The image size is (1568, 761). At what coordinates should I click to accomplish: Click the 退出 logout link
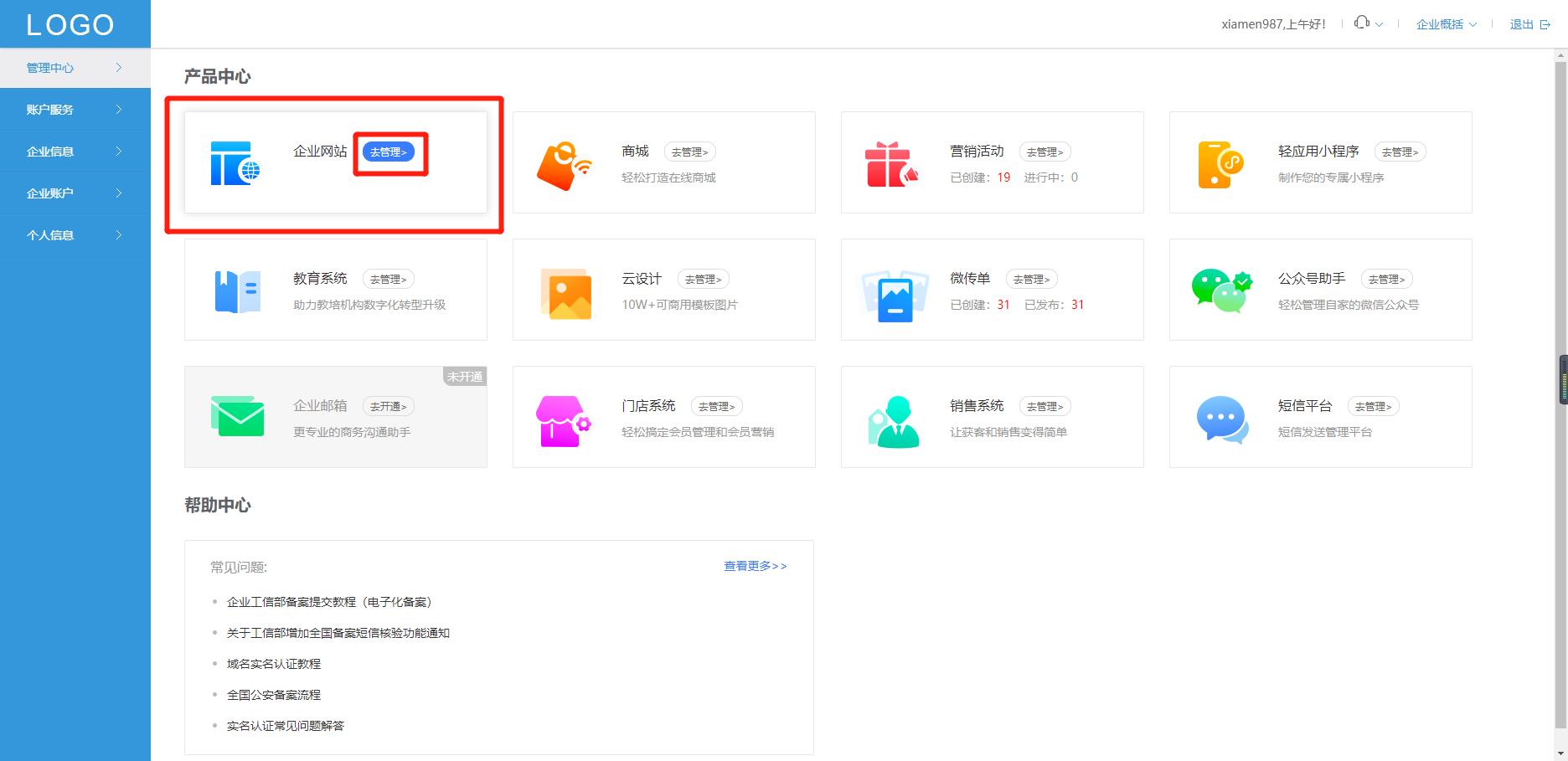(1521, 23)
